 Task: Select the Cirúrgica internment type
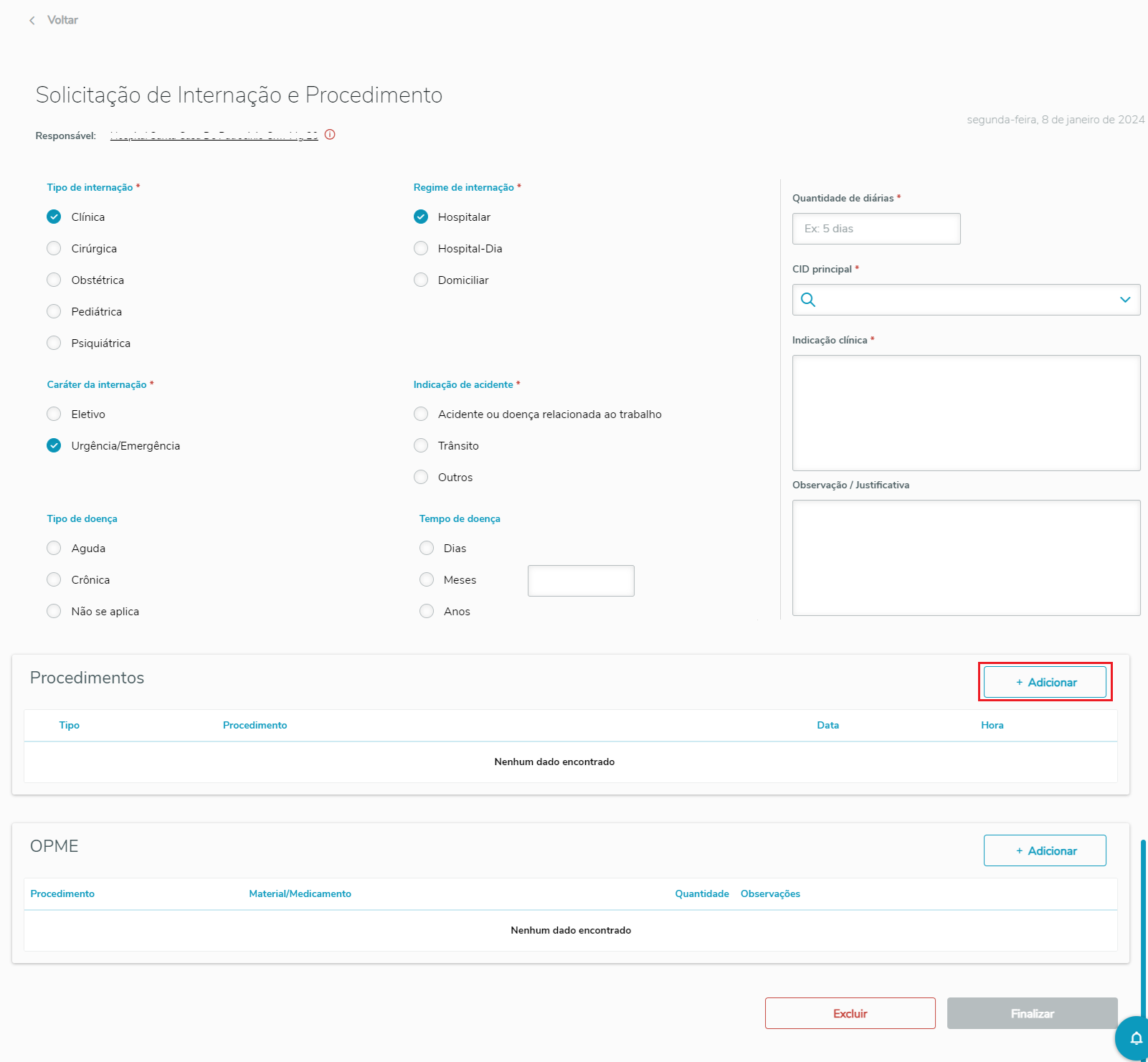point(54,249)
